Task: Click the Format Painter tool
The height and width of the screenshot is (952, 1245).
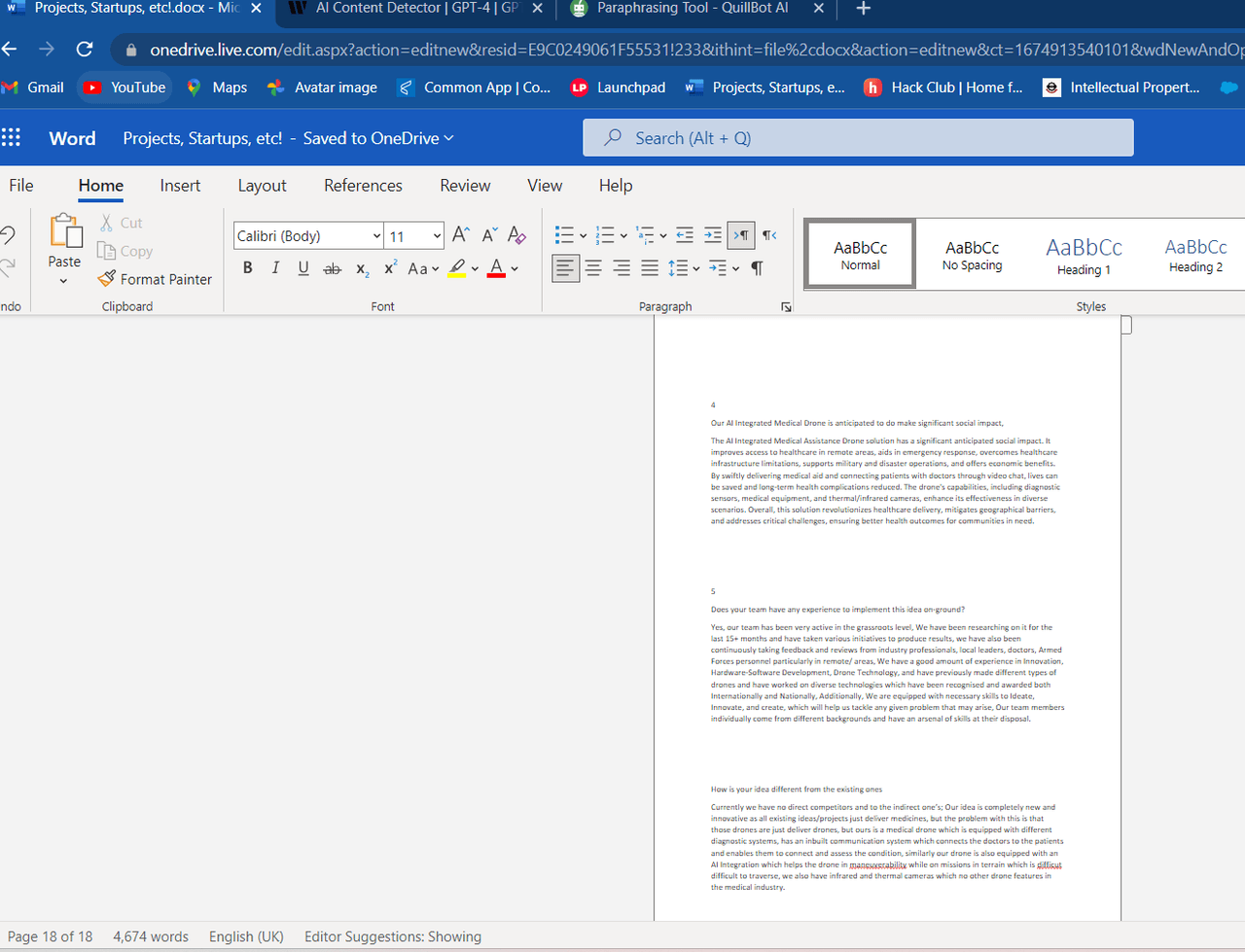Action: (x=155, y=279)
